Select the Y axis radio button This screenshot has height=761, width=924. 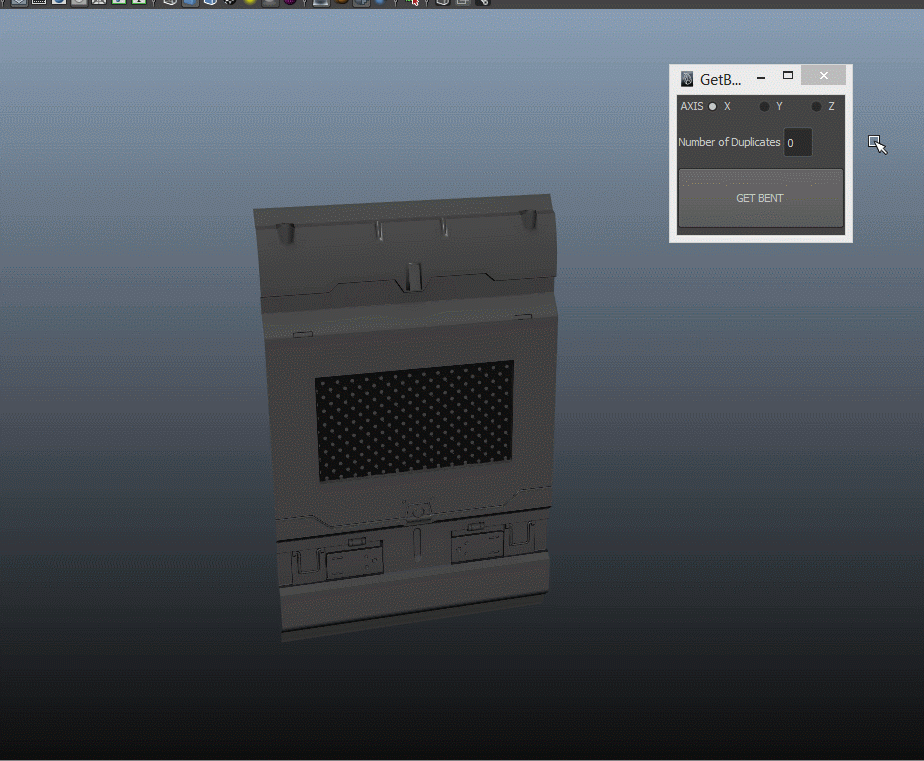(764, 107)
